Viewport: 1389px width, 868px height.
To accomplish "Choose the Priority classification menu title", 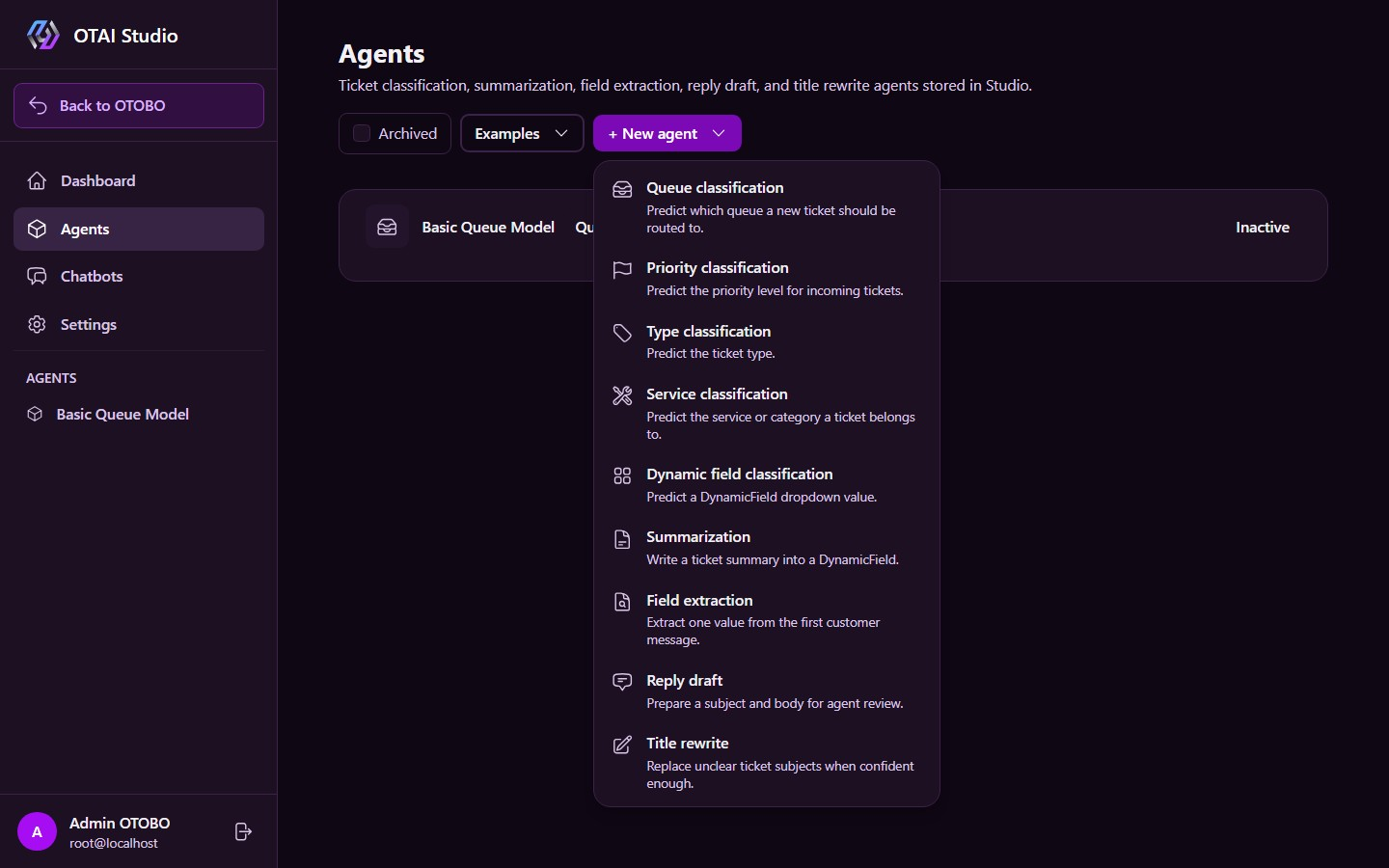I will click(x=718, y=267).
